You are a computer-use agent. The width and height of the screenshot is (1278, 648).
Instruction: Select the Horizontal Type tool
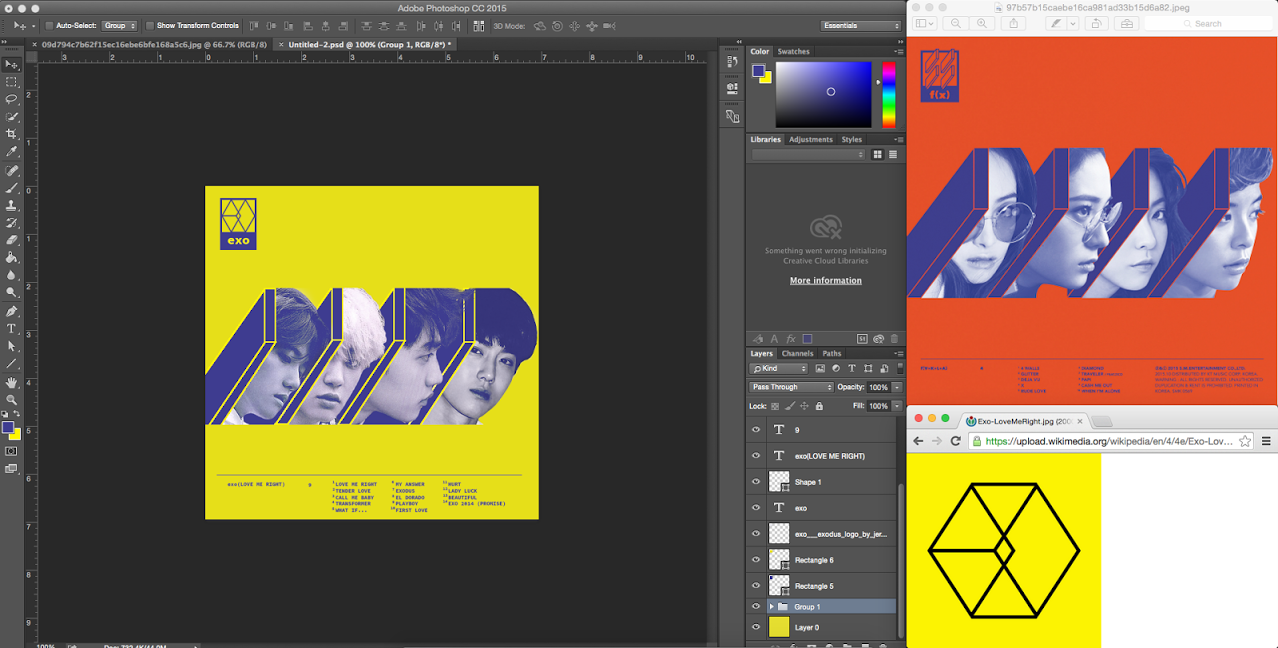(12, 328)
